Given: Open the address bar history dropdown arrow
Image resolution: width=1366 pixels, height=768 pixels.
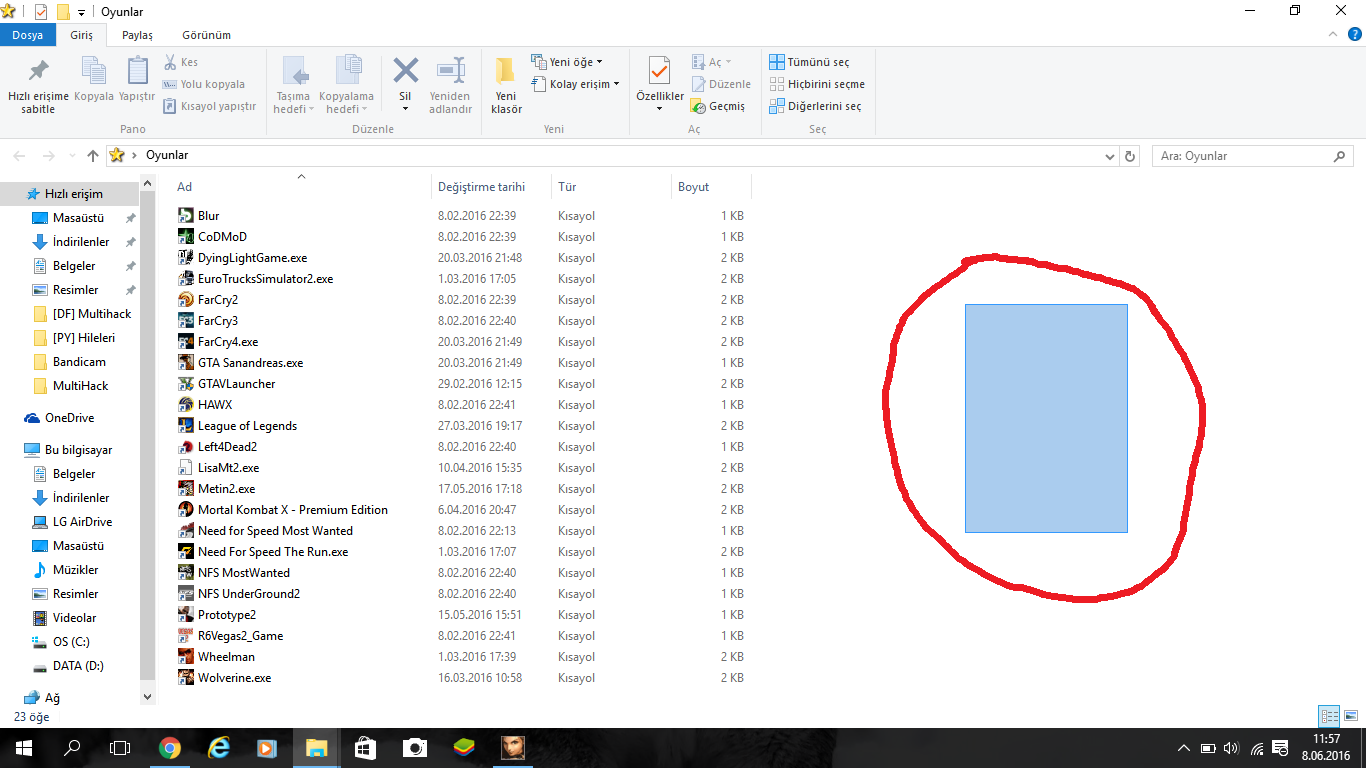Looking at the screenshot, I should point(1109,156).
